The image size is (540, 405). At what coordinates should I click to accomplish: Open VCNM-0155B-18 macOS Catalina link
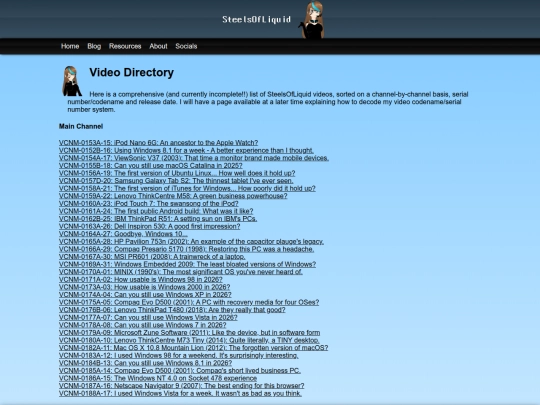point(150,165)
